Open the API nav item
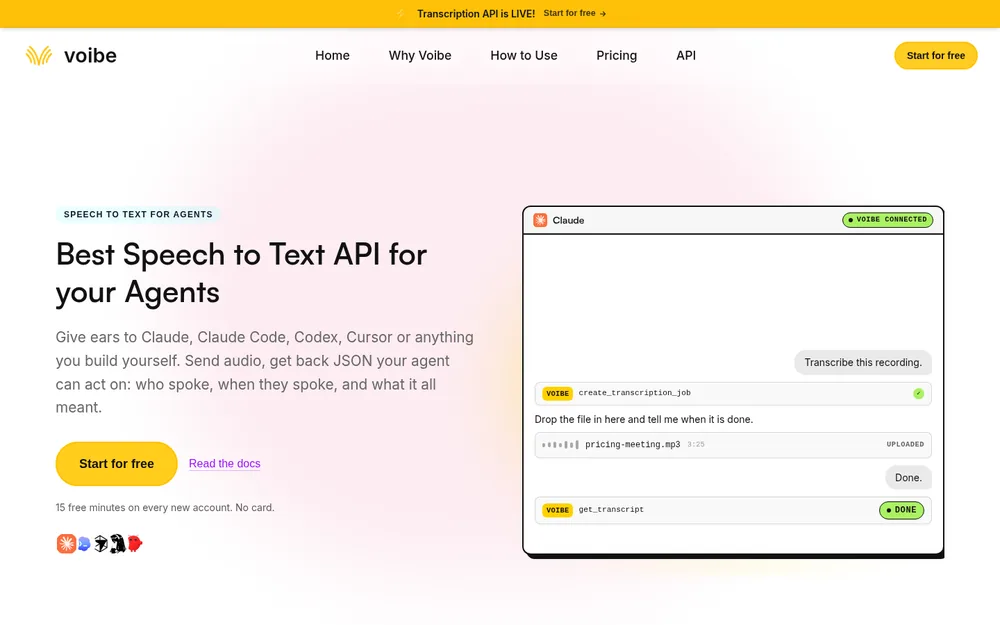1000x625 pixels. pos(686,55)
